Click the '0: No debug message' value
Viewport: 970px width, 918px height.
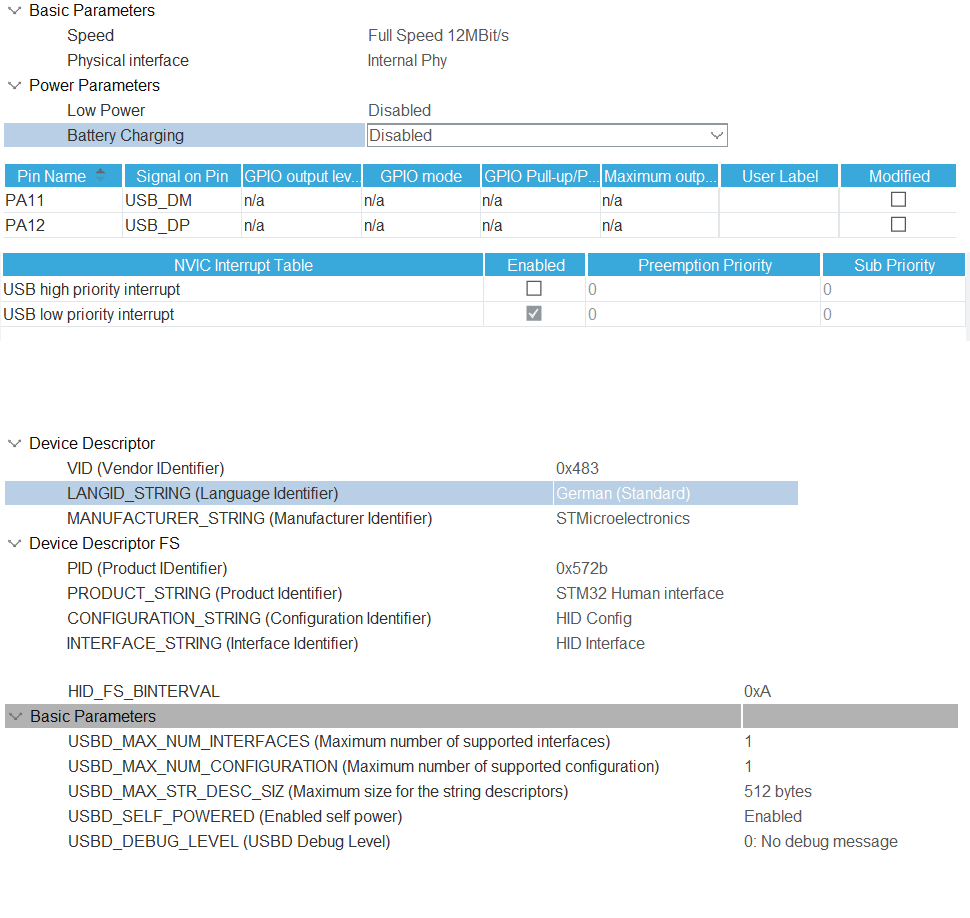820,841
